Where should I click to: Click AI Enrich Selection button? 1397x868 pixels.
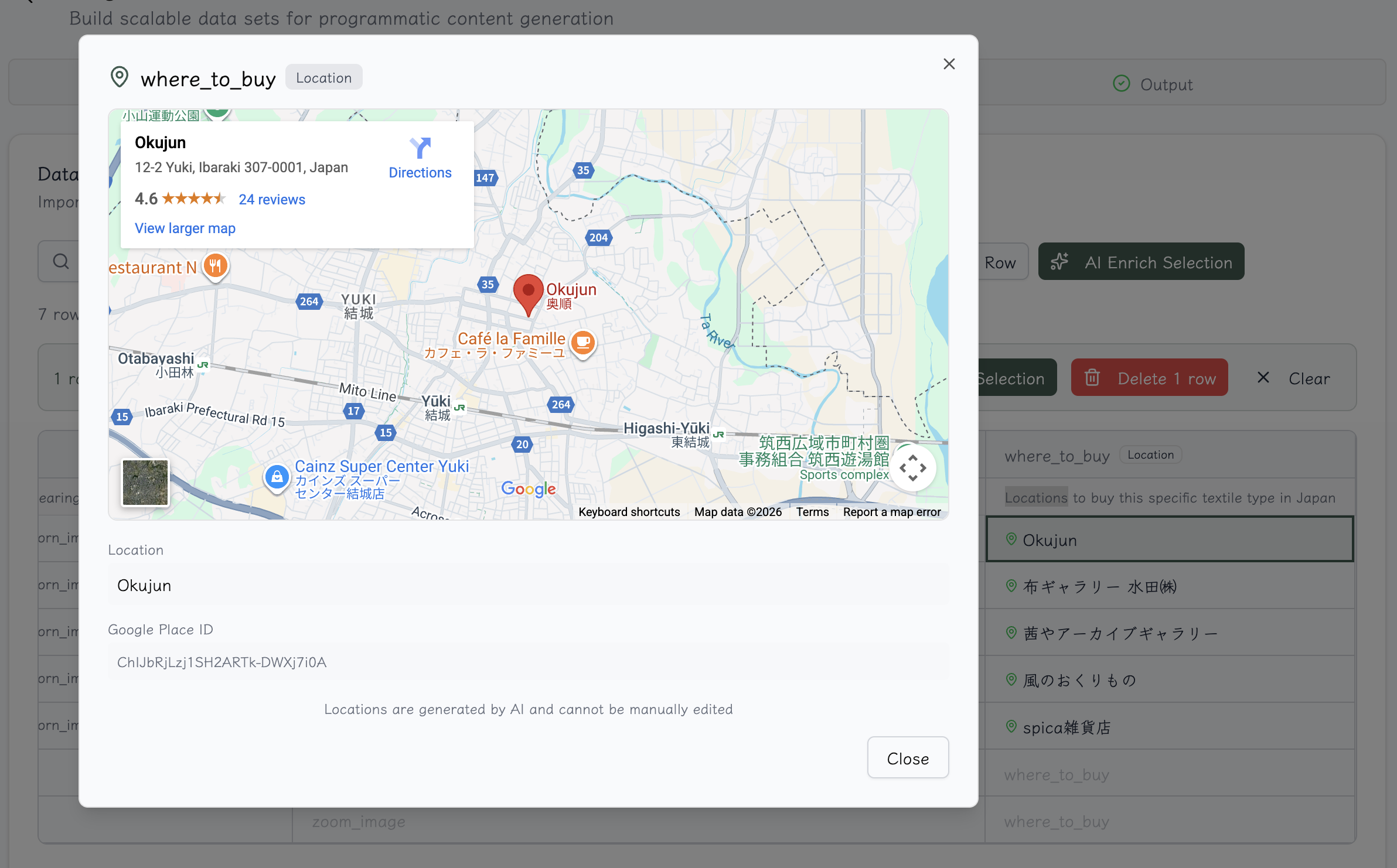pos(1141,262)
